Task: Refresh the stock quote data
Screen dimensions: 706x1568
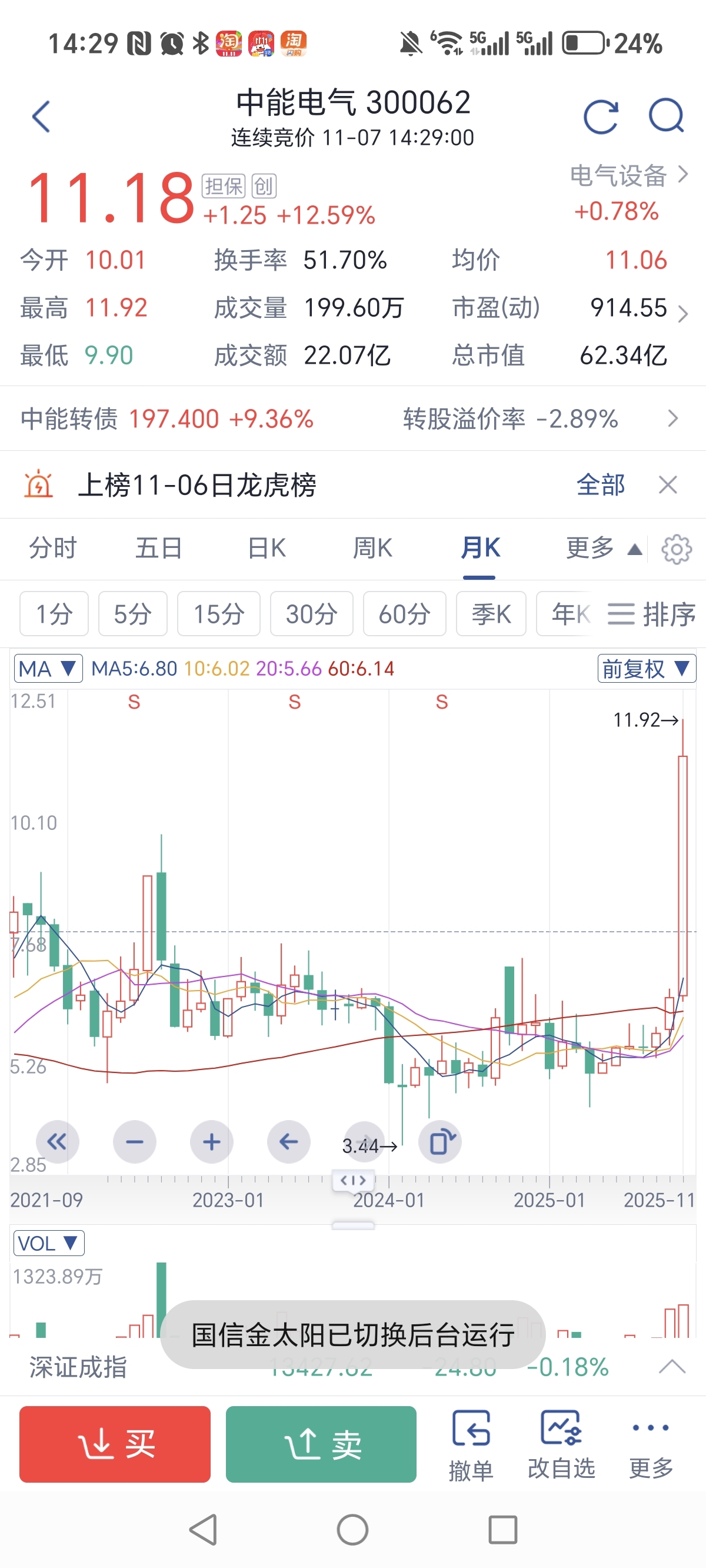Action: coord(601,117)
